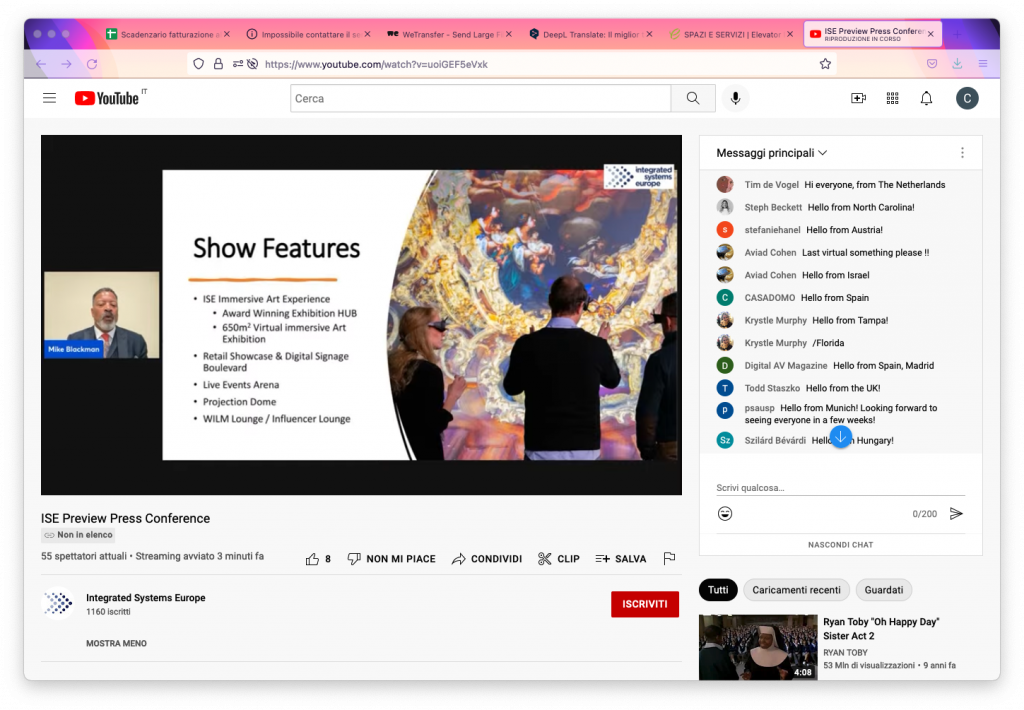Open the Ryan Toby "Oh Happy Day" title
This screenshot has height=710, width=1024.
[x=881, y=629]
